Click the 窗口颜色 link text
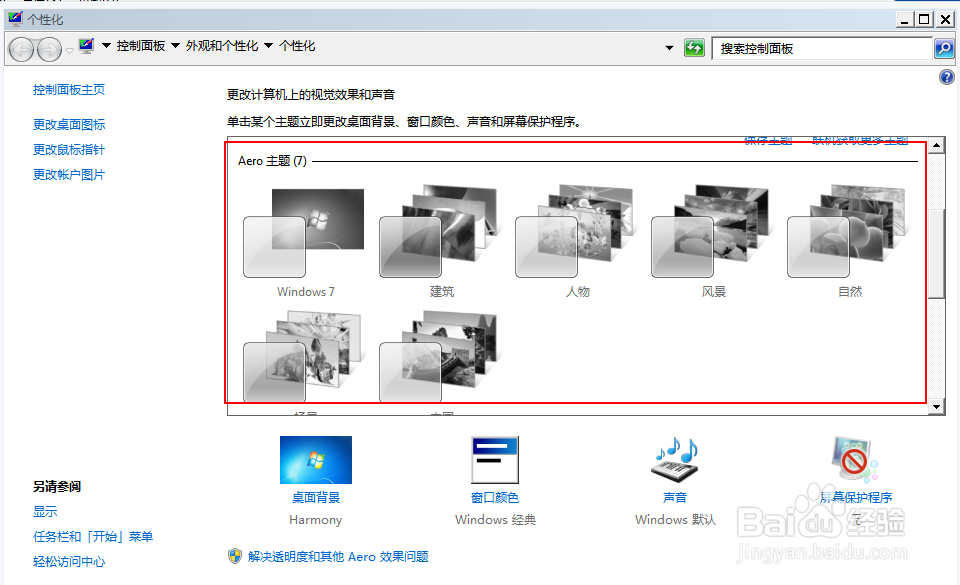Screen dimensions: 960x585 pyautogui.click(x=495, y=497)
